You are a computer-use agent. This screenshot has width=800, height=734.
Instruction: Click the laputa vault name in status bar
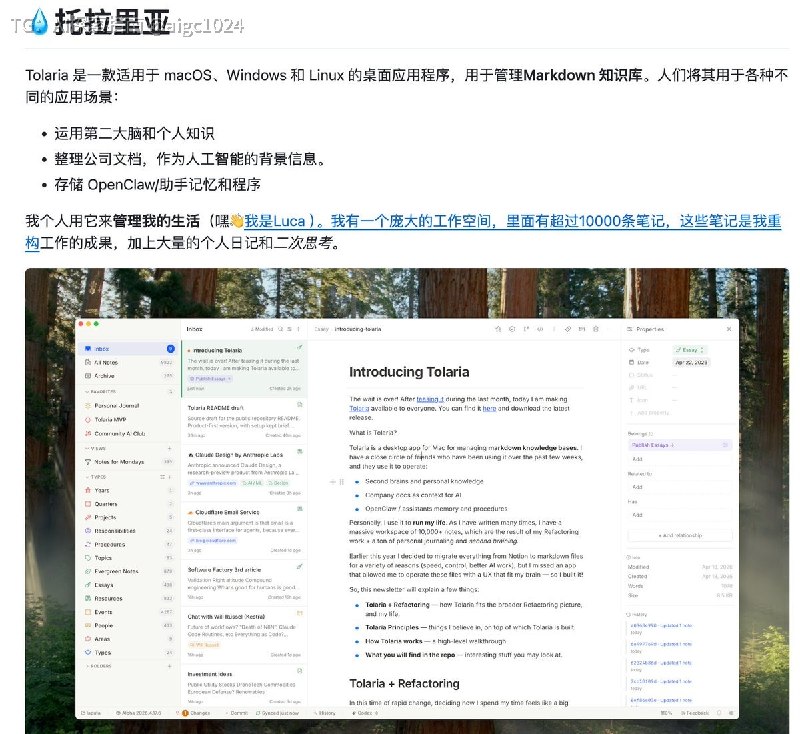point(91,713)
